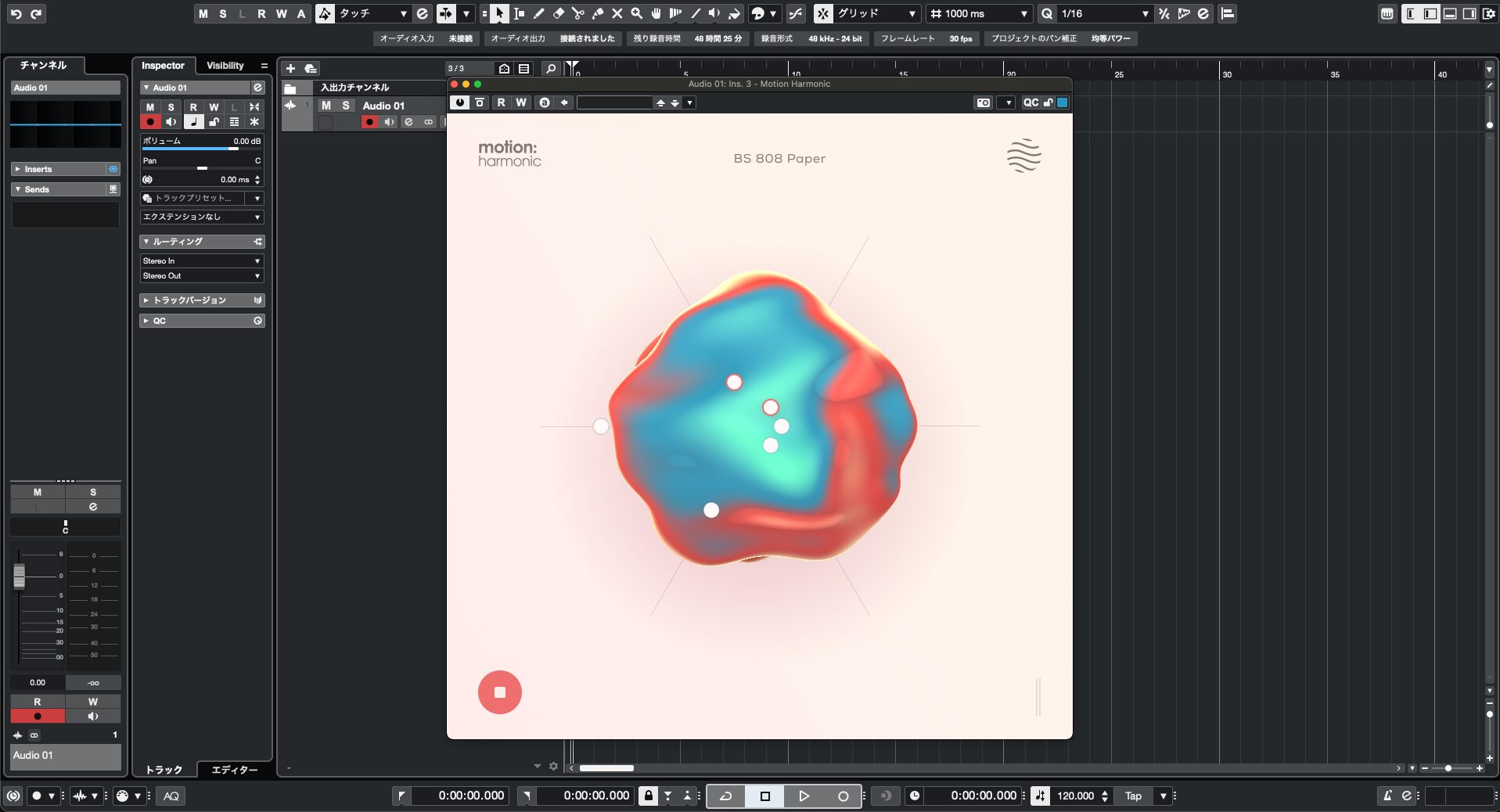Expand the QC section in Inspector
The width and height of the screenshot is (1500, 812).
(x=202, y=321)
